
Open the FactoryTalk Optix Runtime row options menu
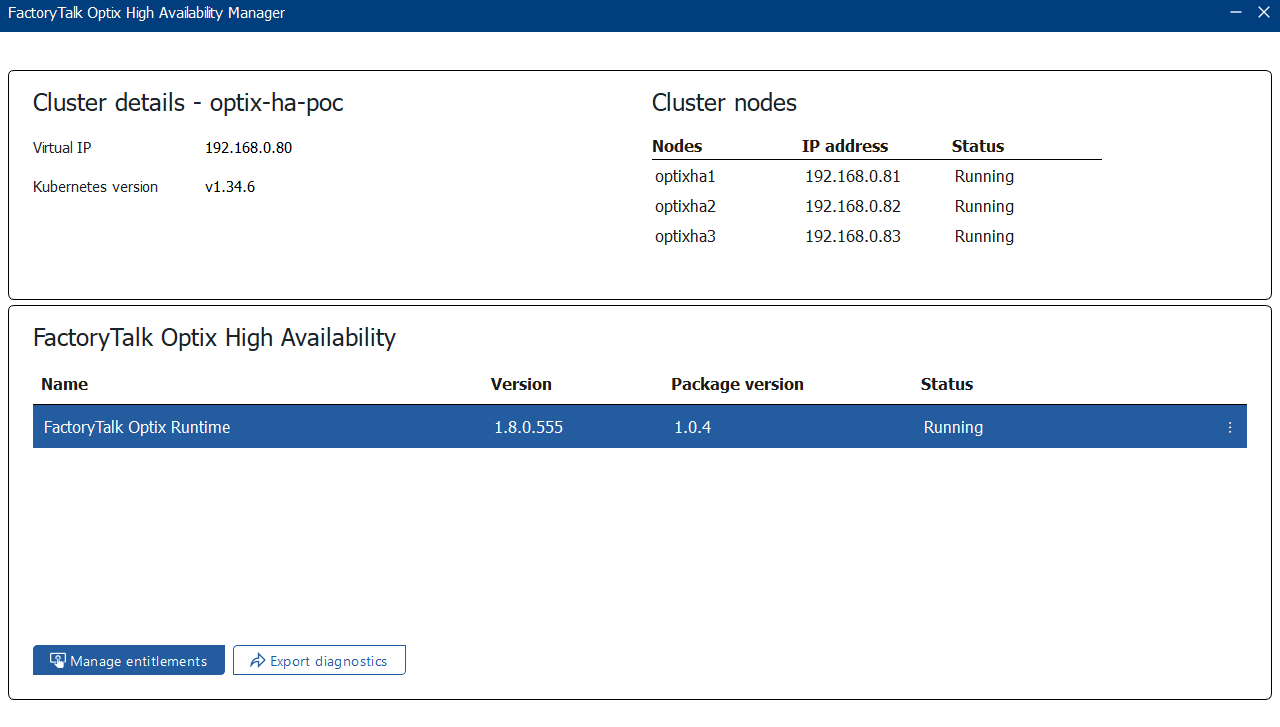pos(1230,427)
